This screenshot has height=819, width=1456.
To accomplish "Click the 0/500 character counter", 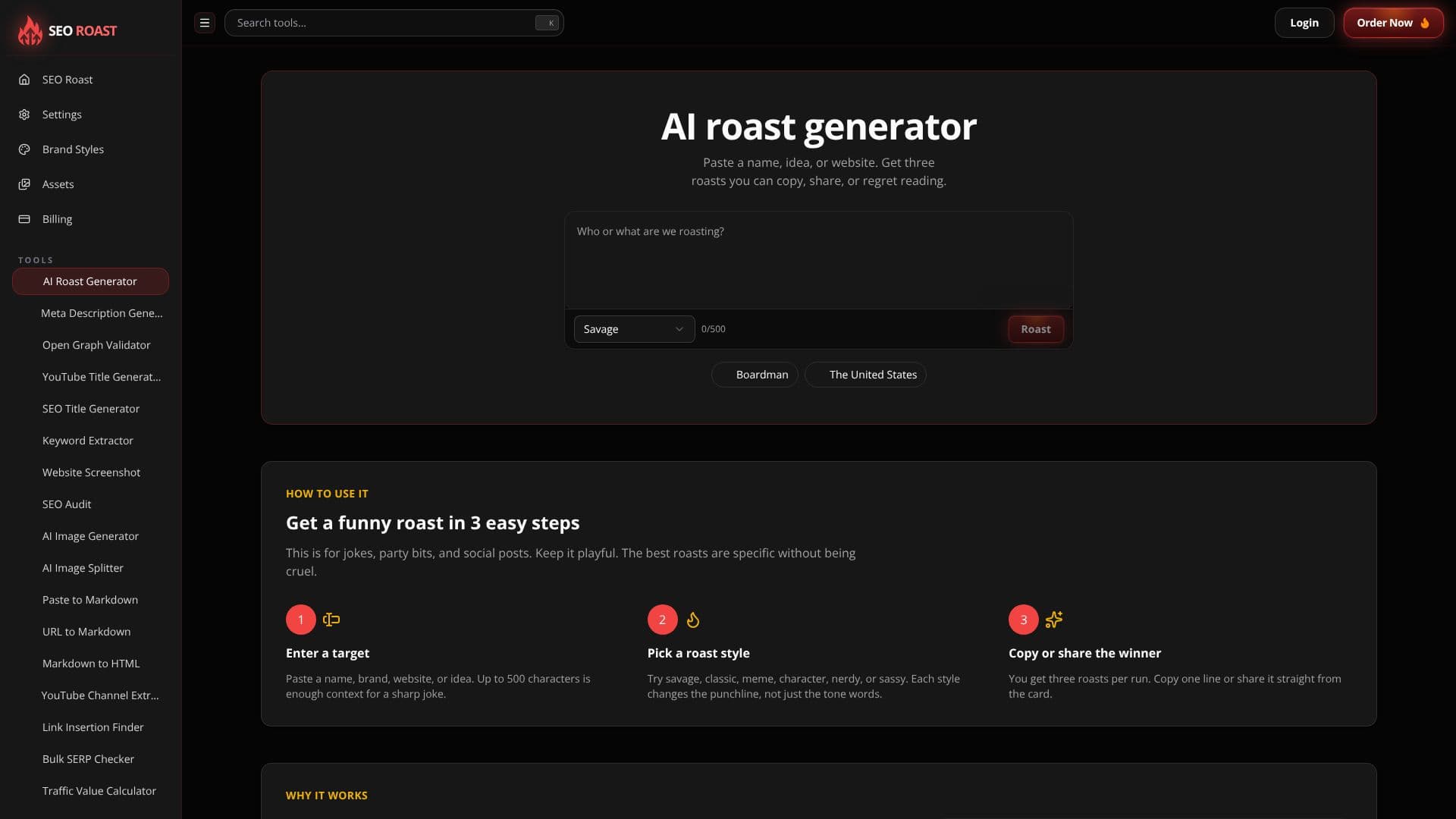I will [x=713, y=329].
